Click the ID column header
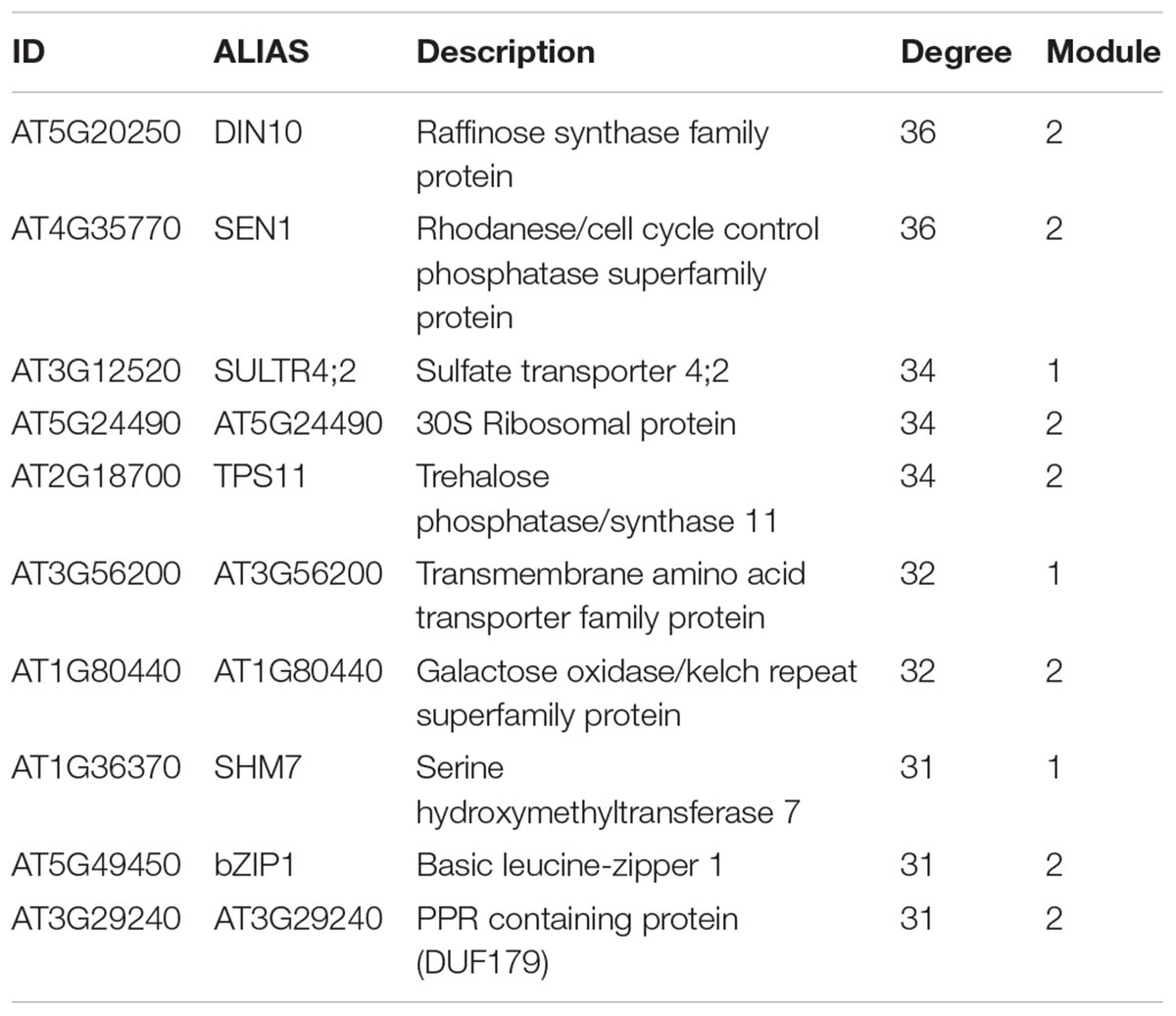Screen dimensions: 1176x1016 point(28,52)
